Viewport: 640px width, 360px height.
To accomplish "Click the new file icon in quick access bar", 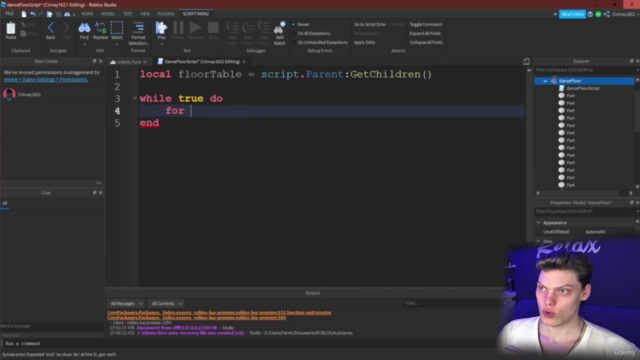I will [24, 14].
